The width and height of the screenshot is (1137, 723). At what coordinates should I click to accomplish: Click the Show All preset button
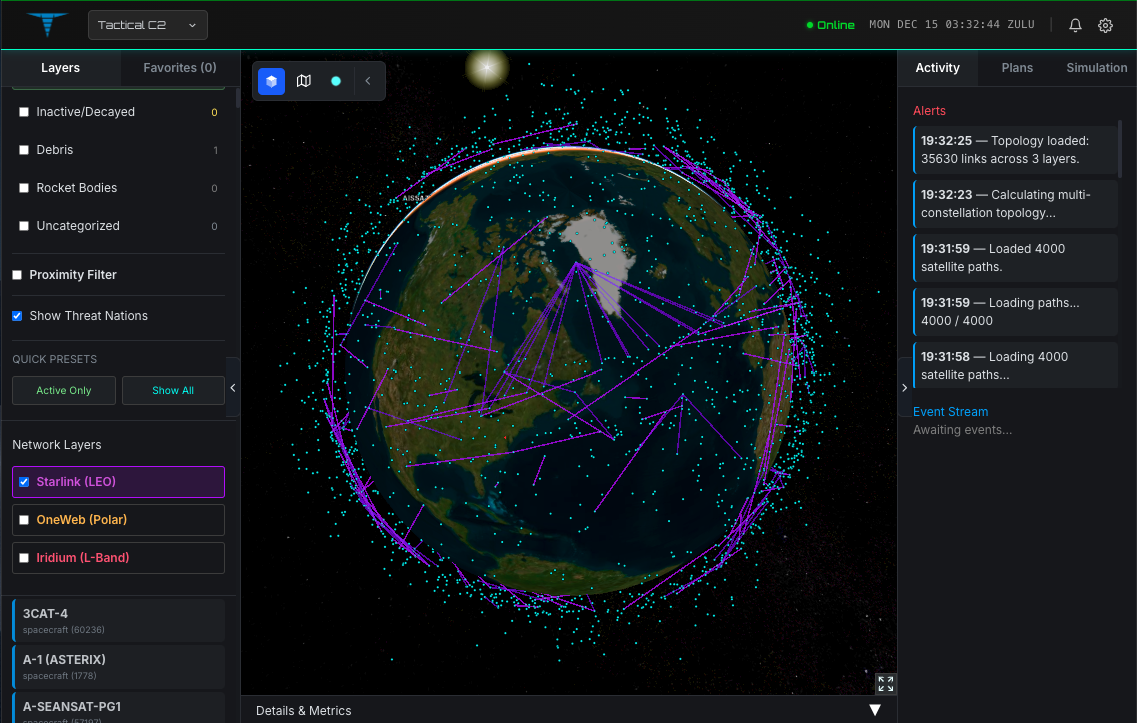point(173,391)
